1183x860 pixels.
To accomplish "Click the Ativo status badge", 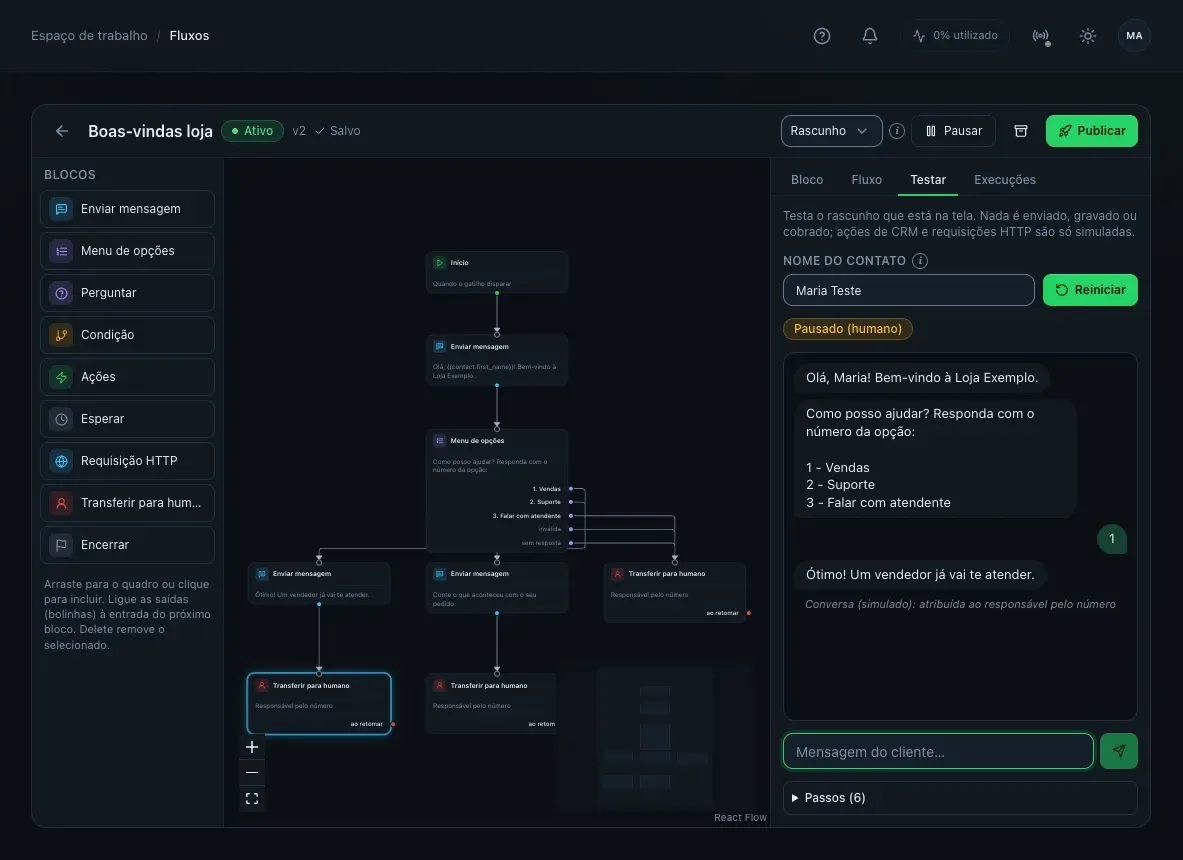I will (x=253, y=131).
